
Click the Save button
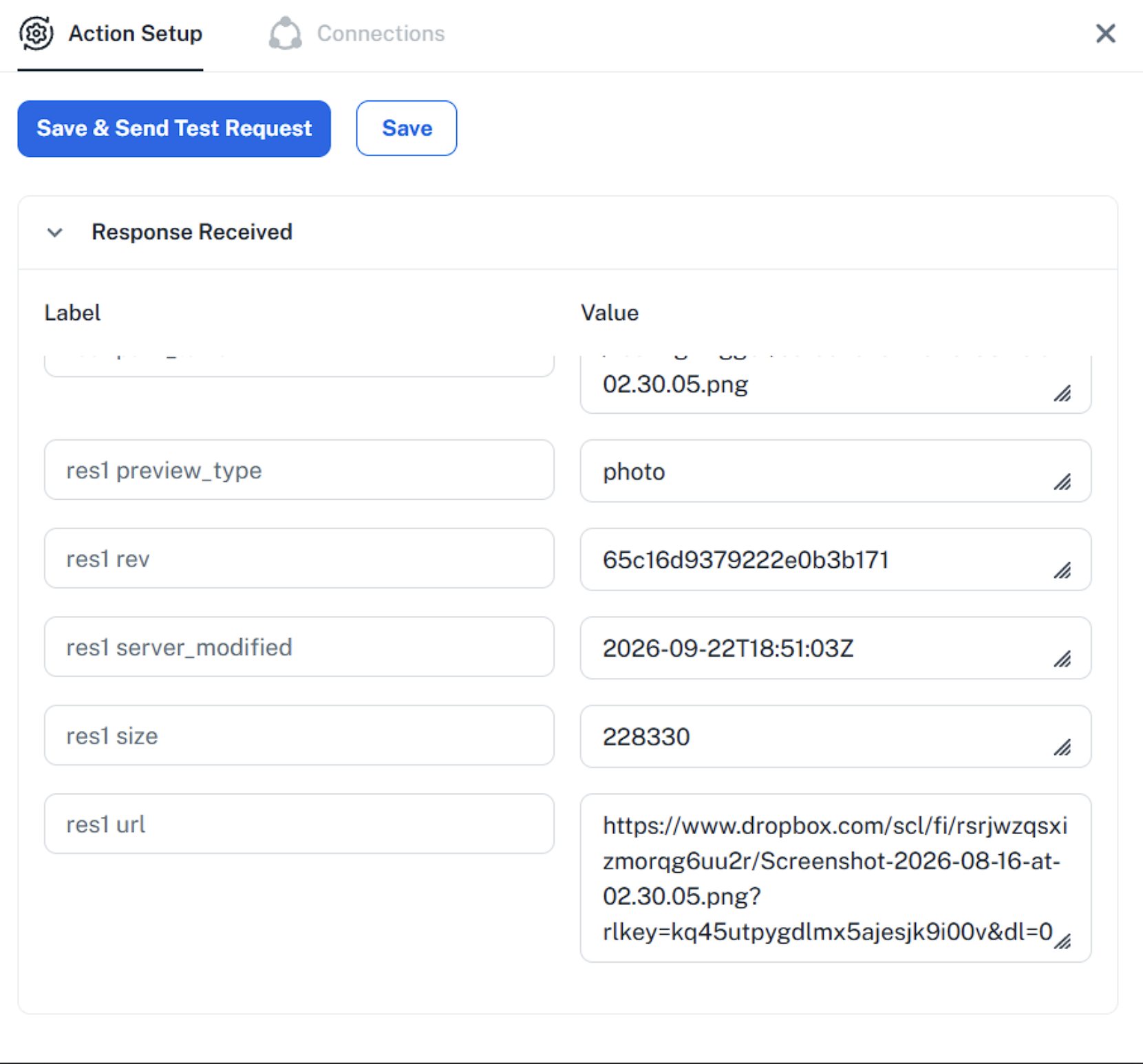point(407,129)
